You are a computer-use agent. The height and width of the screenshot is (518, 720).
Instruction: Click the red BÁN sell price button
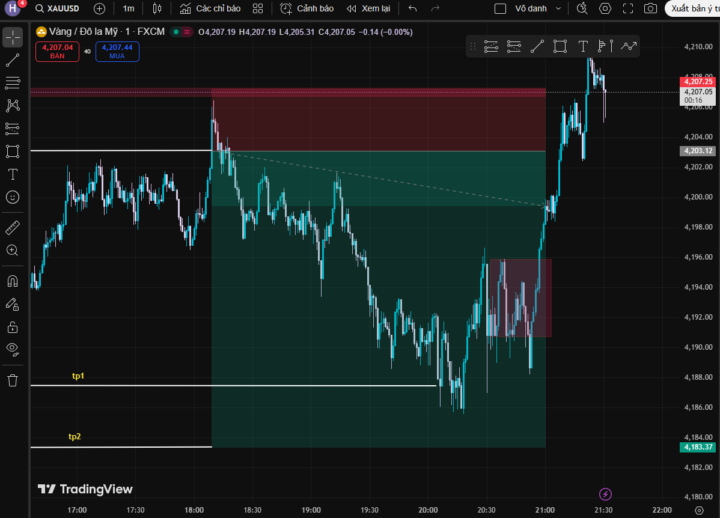pyautogui.click(x=57, y=51)
